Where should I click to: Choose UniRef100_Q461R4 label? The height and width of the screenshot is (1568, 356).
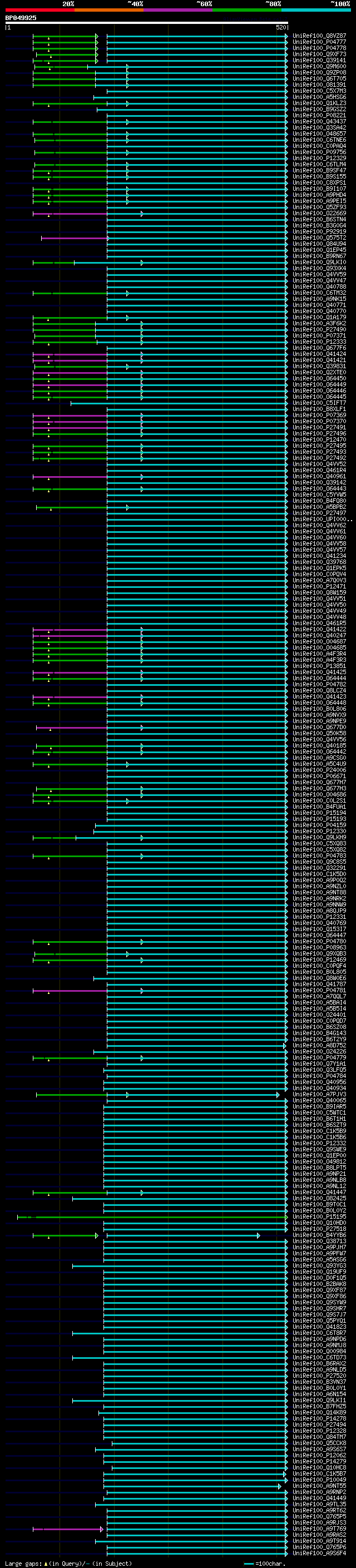point(319,470)
